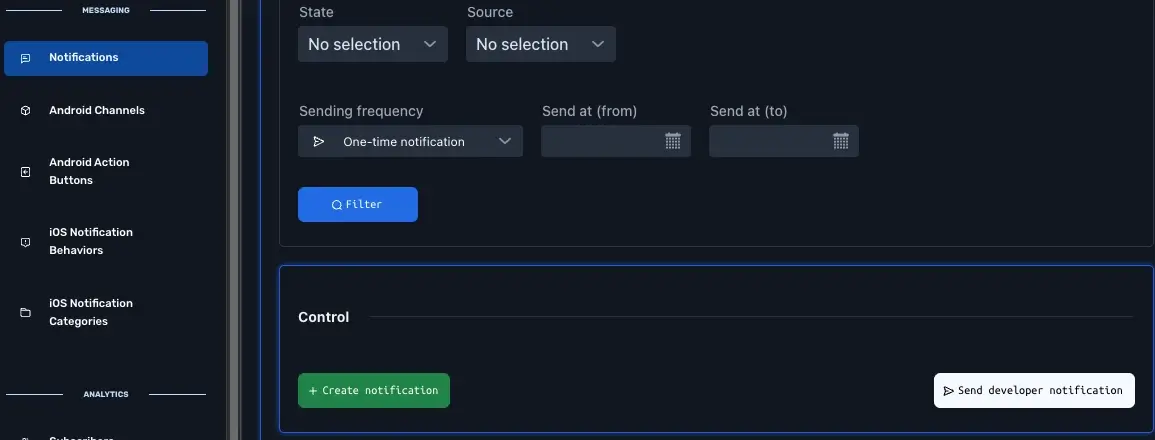Open calendar picker for Send at (to)
The width and height of the screenshot is (1155, 440).
[840, 141]
